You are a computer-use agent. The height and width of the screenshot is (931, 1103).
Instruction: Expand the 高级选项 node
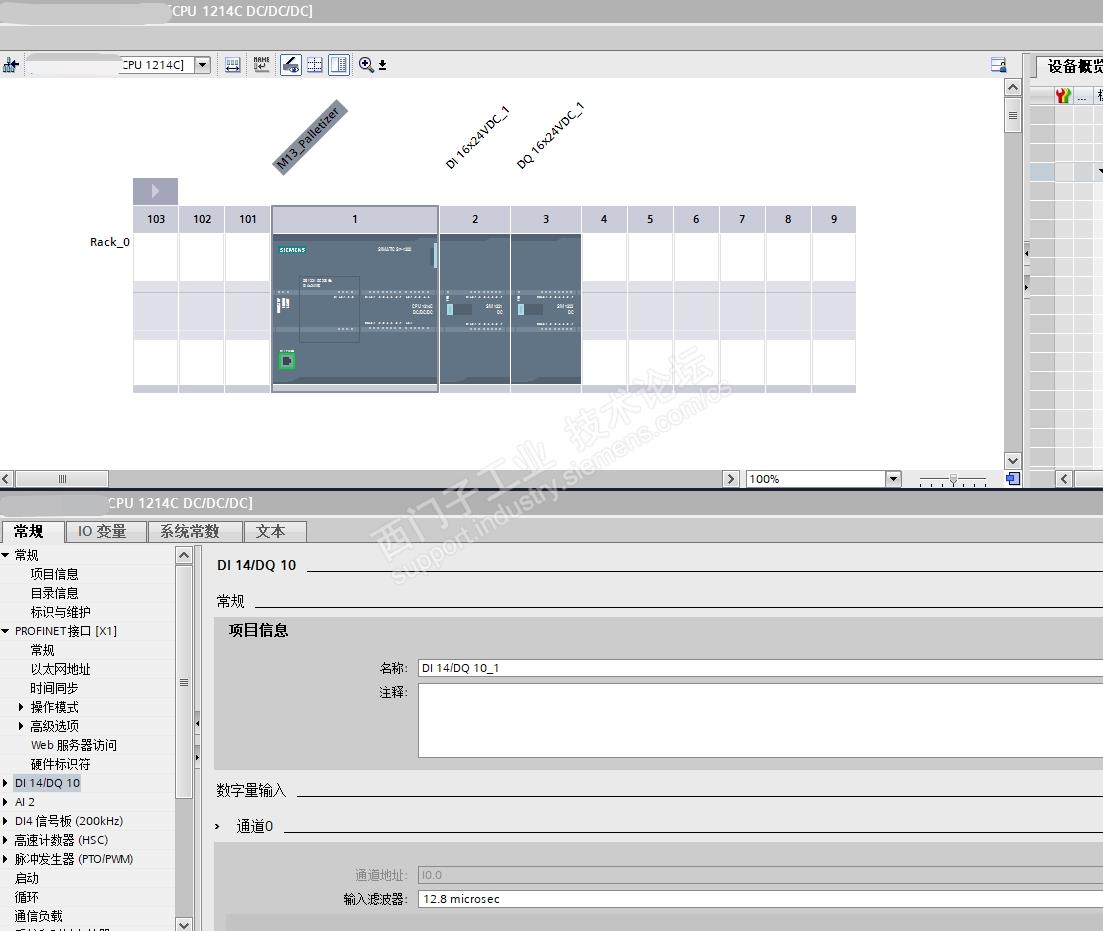[20, 726]
